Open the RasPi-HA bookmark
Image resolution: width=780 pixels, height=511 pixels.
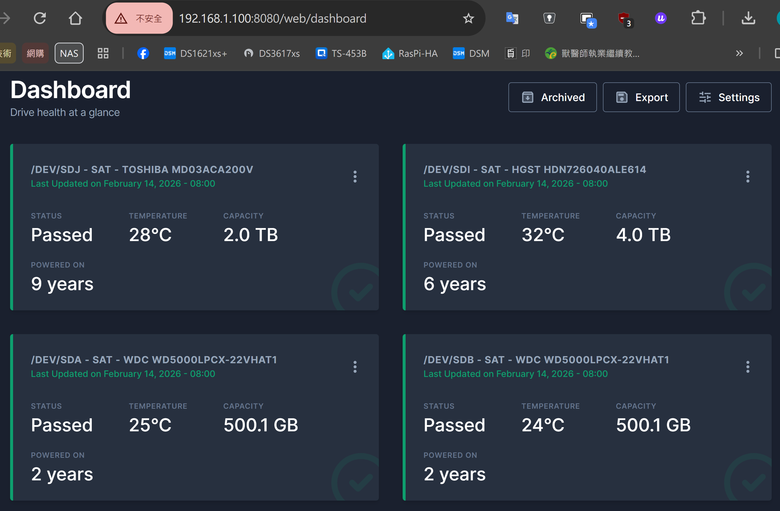[410, 53]
